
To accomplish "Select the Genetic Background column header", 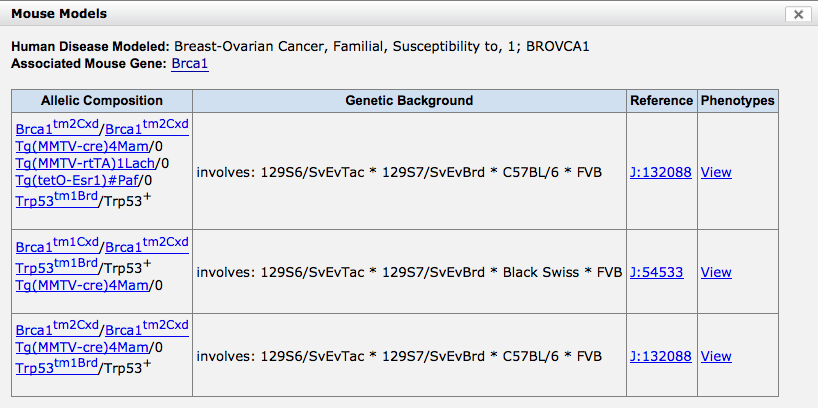I will pyautogui.click(x=409, y=100).
